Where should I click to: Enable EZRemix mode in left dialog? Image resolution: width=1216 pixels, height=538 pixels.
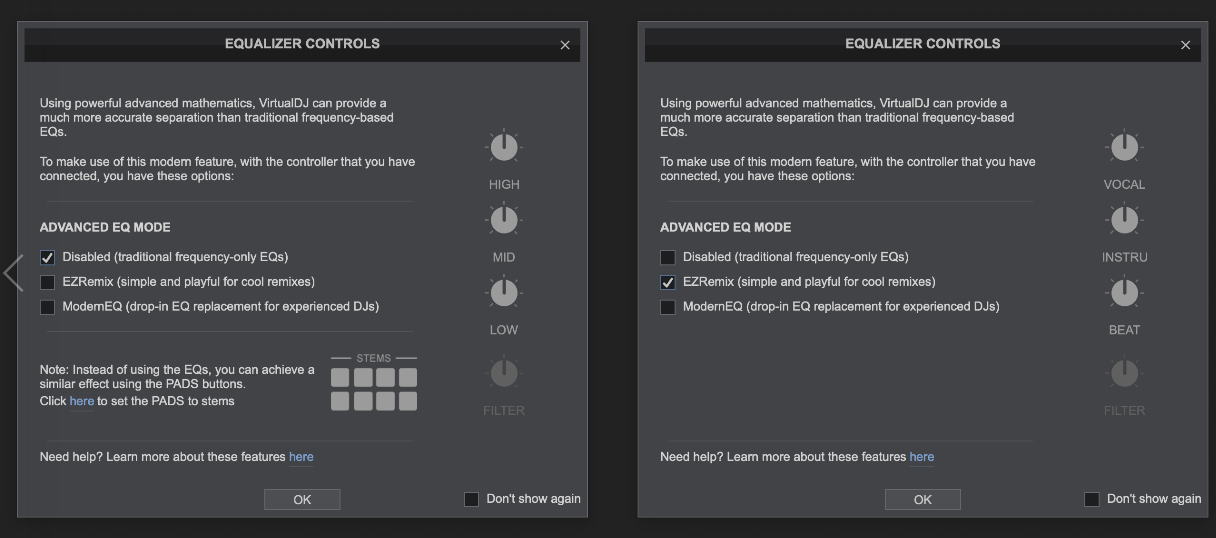pyautogui.click(x=47, y=282)
